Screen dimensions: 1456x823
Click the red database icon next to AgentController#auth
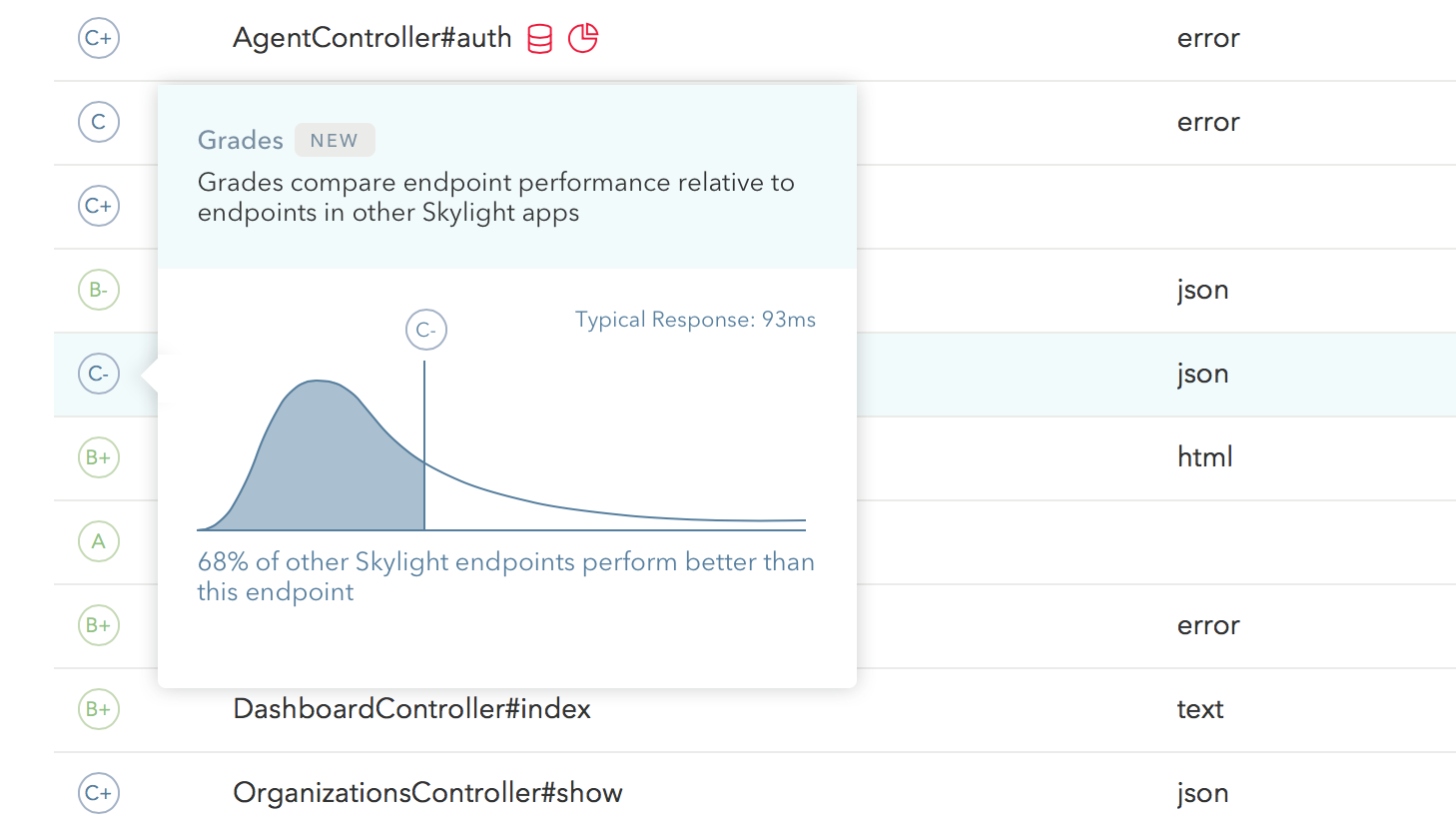[539, 39]
